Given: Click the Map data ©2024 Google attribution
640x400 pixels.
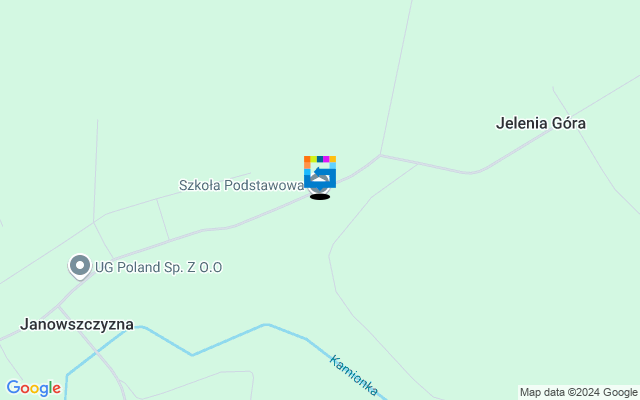Looking at the screenshot, I should 579,393.
